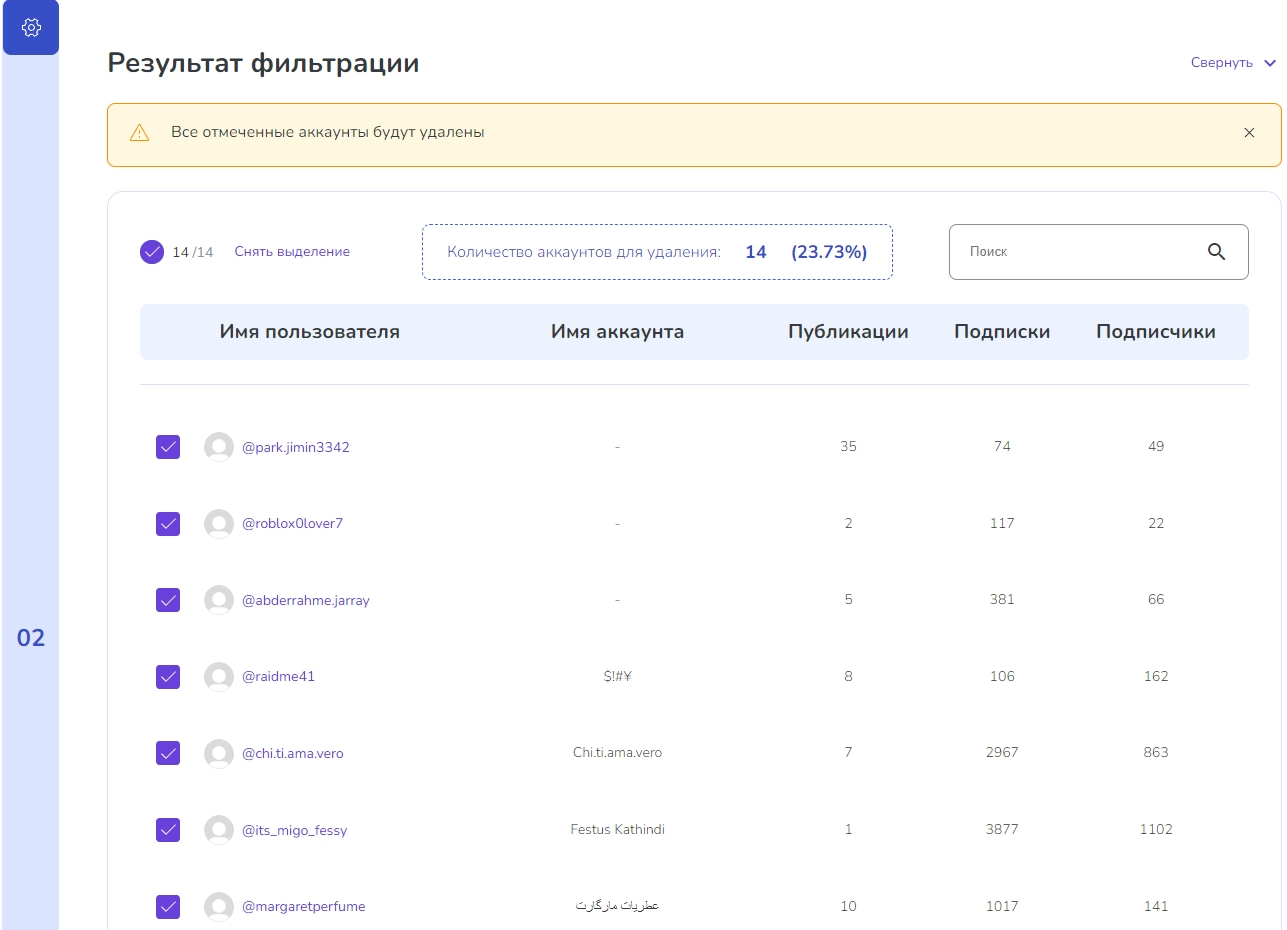This screenshot has height=930, width=1287.
Task: Open the @its_migo_fessy profile link
Action: click(295, 830)
